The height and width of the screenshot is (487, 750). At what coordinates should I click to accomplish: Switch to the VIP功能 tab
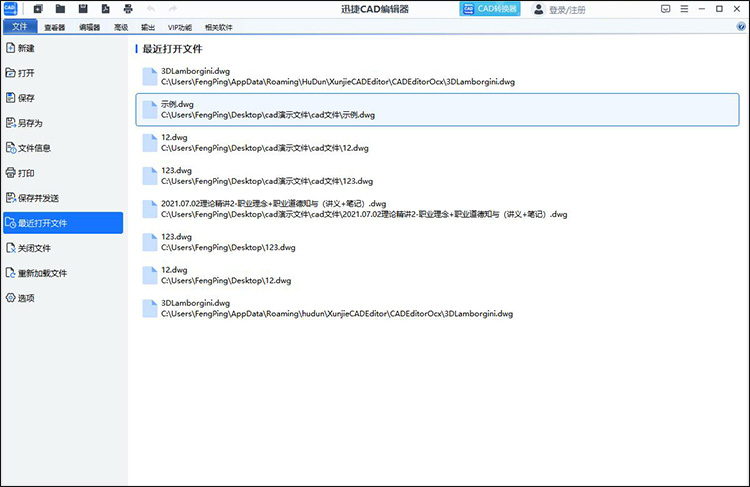coord(180,27)
